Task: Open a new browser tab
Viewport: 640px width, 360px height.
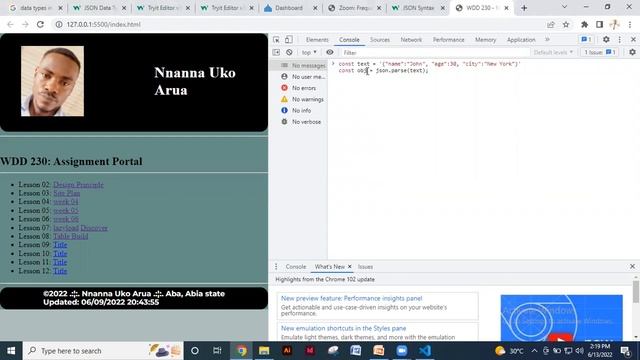Action: tap(524, 8)
